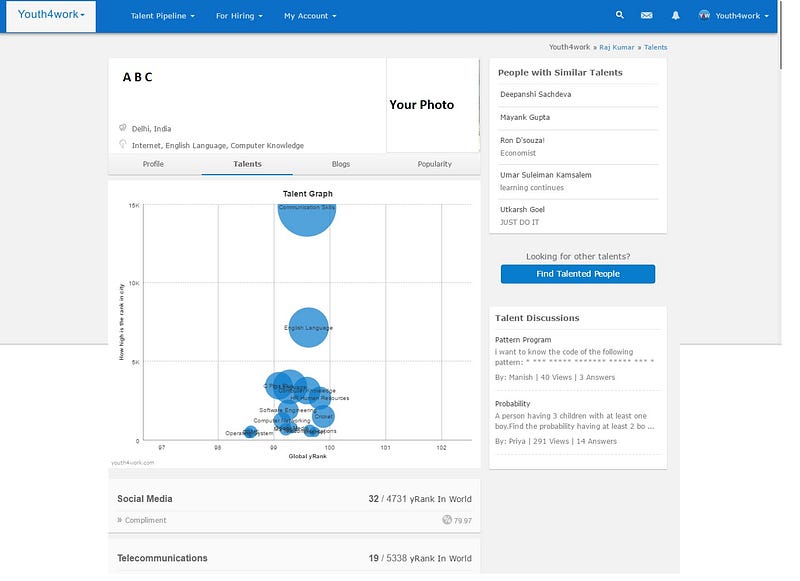Open Umar Suleiman Kamsalem's profile
This screenshot has height=581, width=800.
pos(546,175)
